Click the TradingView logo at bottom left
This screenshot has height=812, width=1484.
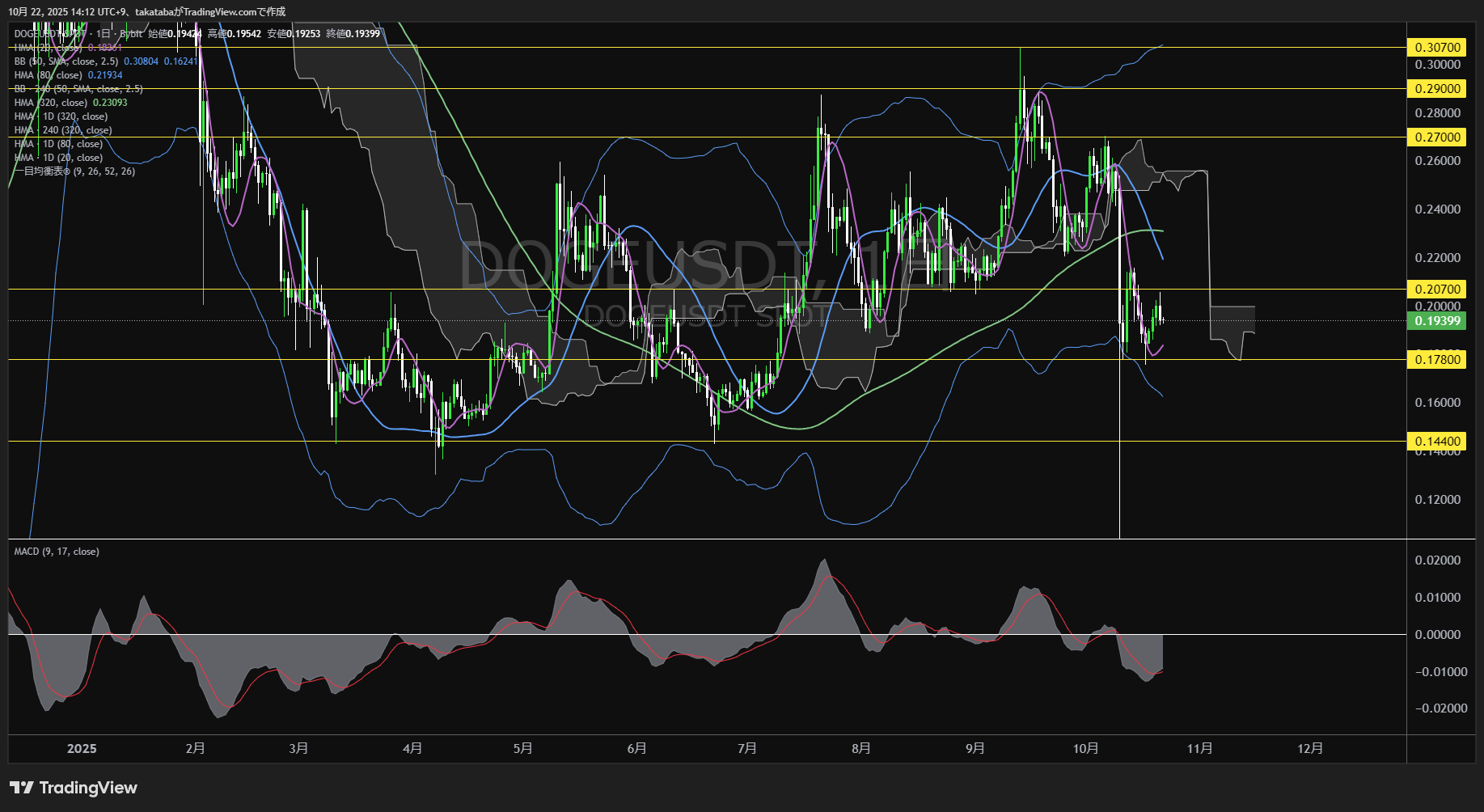coord(74,788)
